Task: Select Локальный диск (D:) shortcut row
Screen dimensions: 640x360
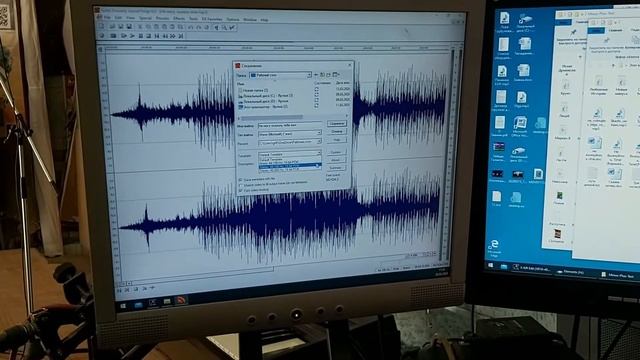Action: pos(265,101)
